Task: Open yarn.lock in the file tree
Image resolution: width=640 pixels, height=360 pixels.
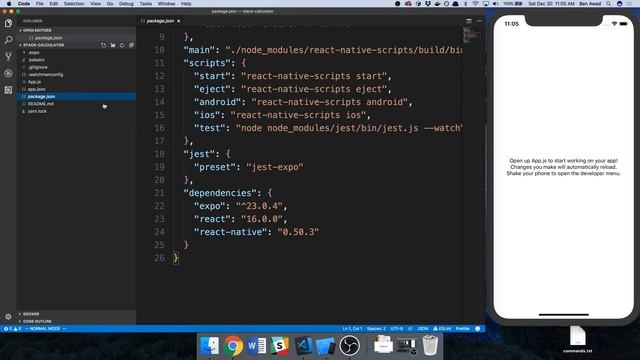Action: click(x=37, y=111)
